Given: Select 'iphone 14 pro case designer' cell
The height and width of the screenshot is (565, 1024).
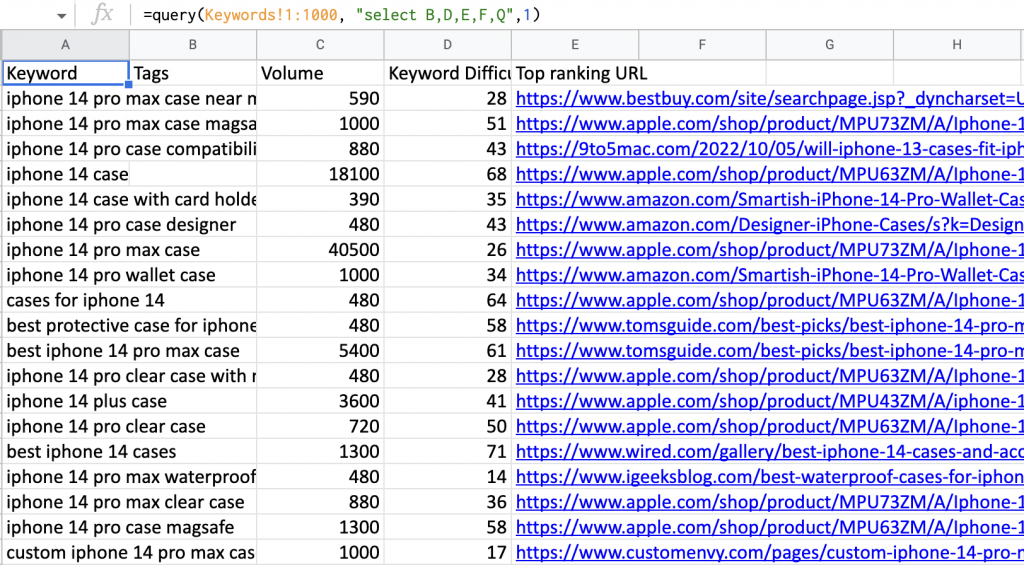Looking at the screenshot, I should pyautogui.click(x=121, y=225).
